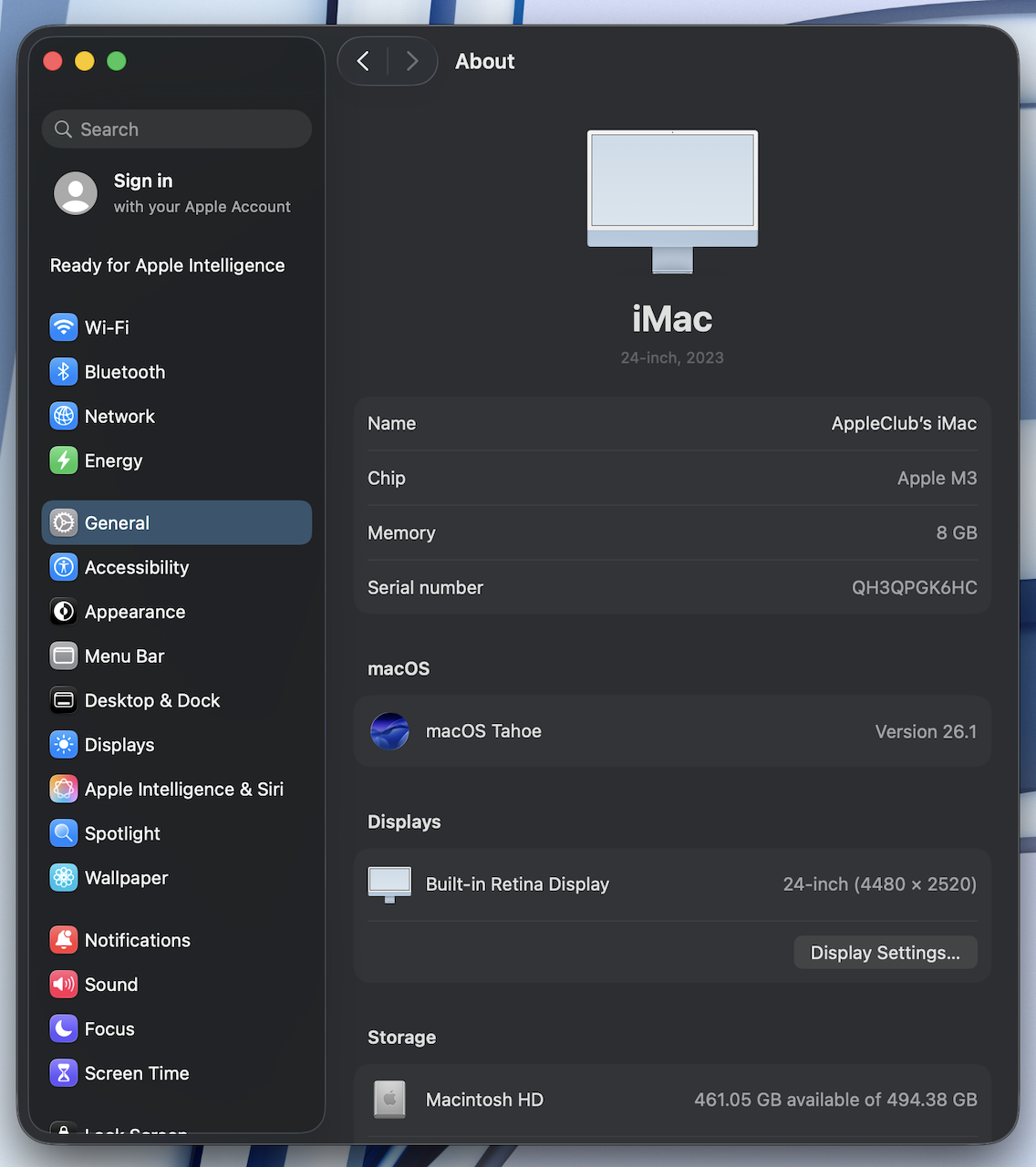1036x1167 pixels.
Task: Open the Accessibility icon
Action: point(63,567)
